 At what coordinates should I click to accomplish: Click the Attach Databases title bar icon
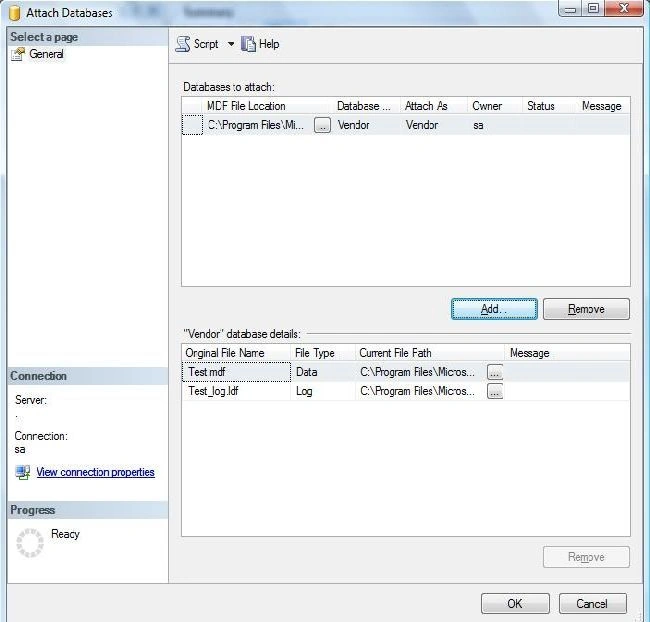(x=15, y=12)
